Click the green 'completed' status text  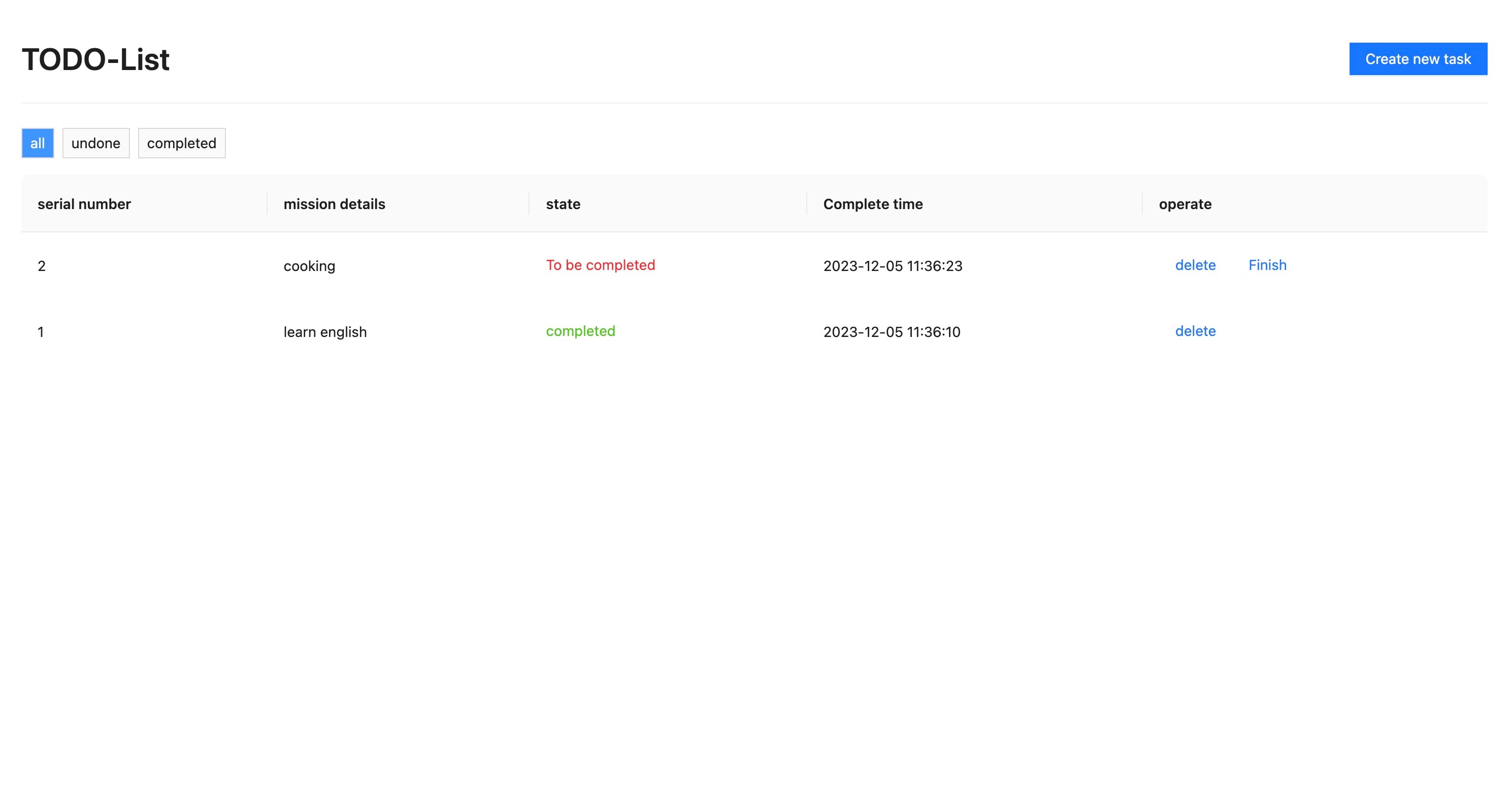tap(580, 331)
